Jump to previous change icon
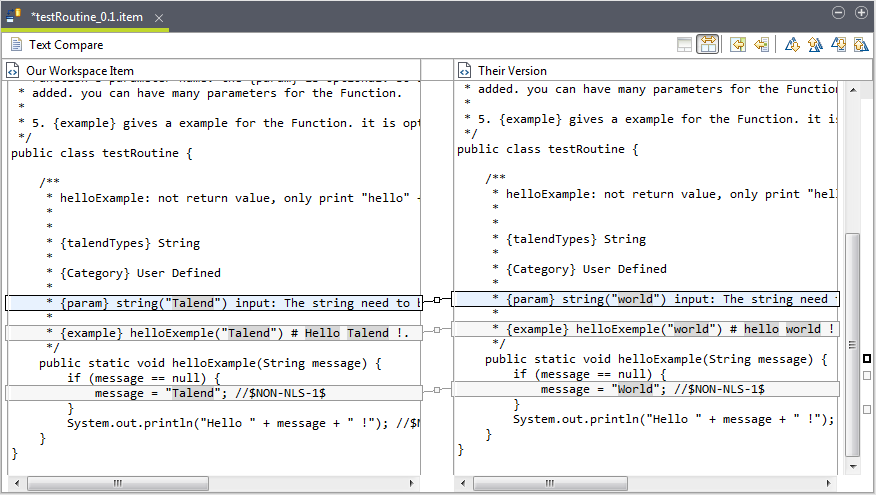The width and height of the screenshot is (876, 495). click(860, 45)
